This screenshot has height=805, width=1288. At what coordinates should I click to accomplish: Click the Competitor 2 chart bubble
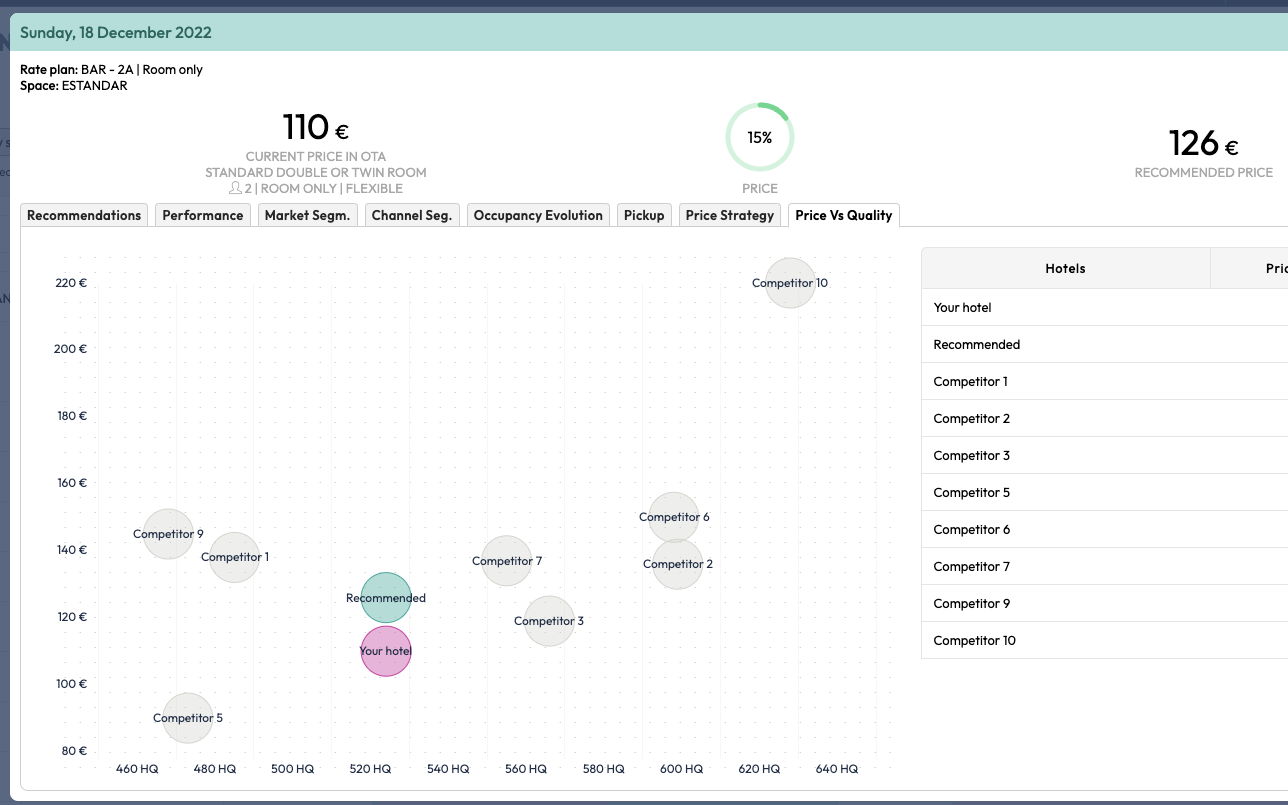click(678, 564)
